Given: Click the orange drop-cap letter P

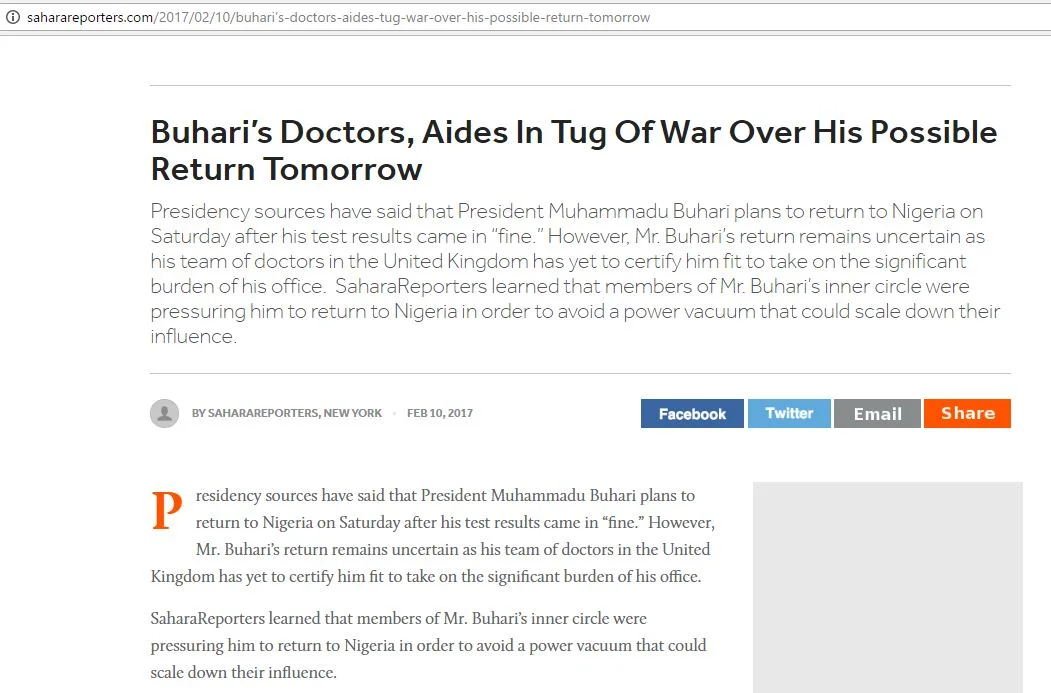Looking at the screenshot, I should [167, 511].
